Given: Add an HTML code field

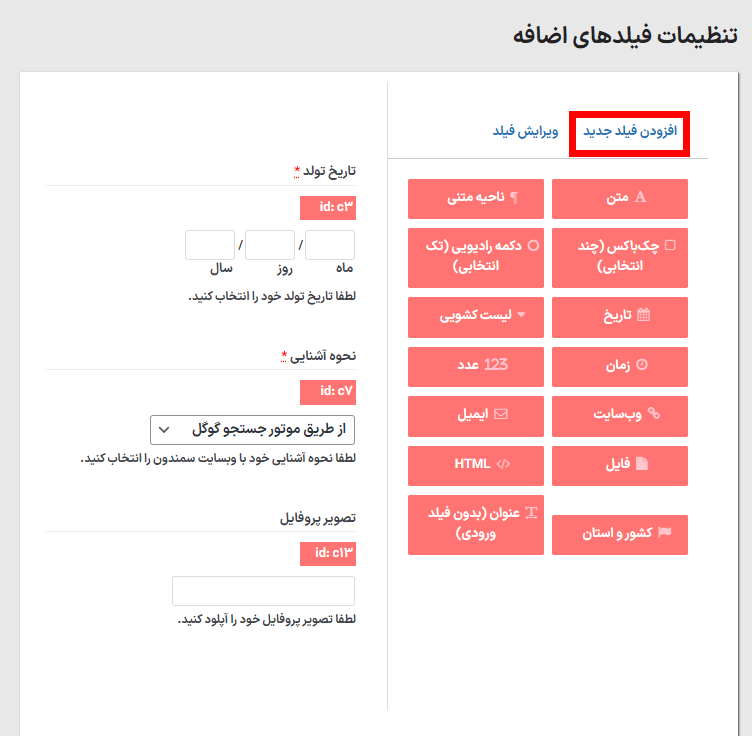Looking at the screenshot, I should click(476, 465).
